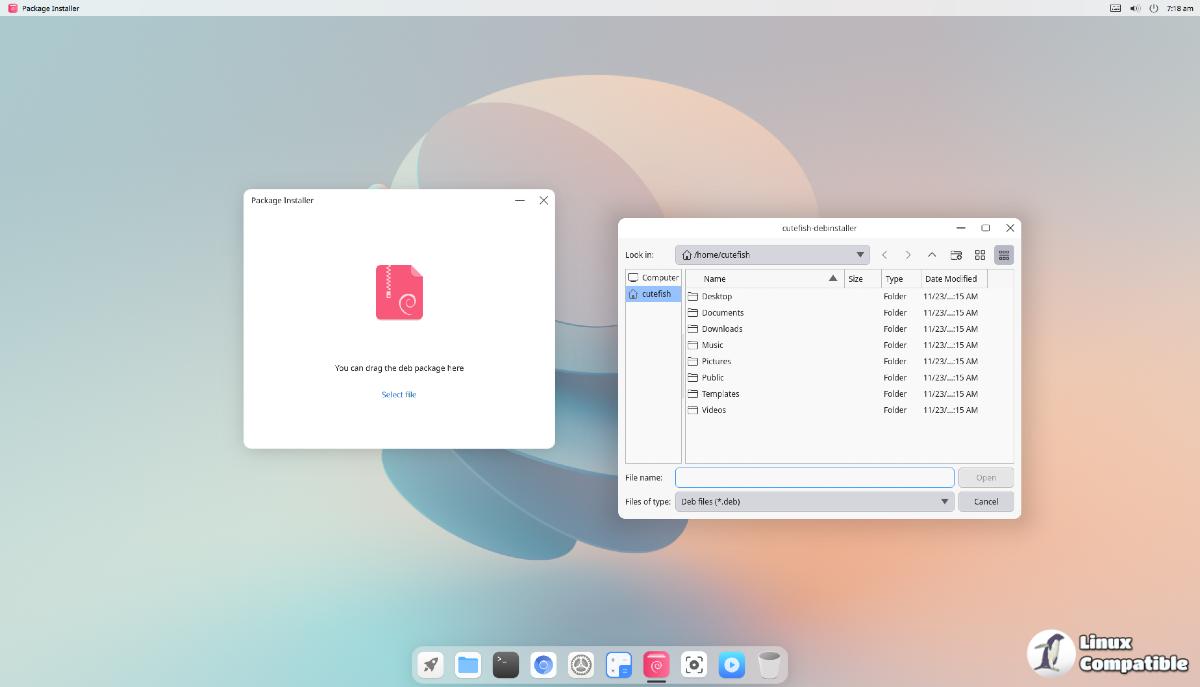1200x687 pixels.
Task: Open the screenshot tool in dock
Action: point(694,664)
